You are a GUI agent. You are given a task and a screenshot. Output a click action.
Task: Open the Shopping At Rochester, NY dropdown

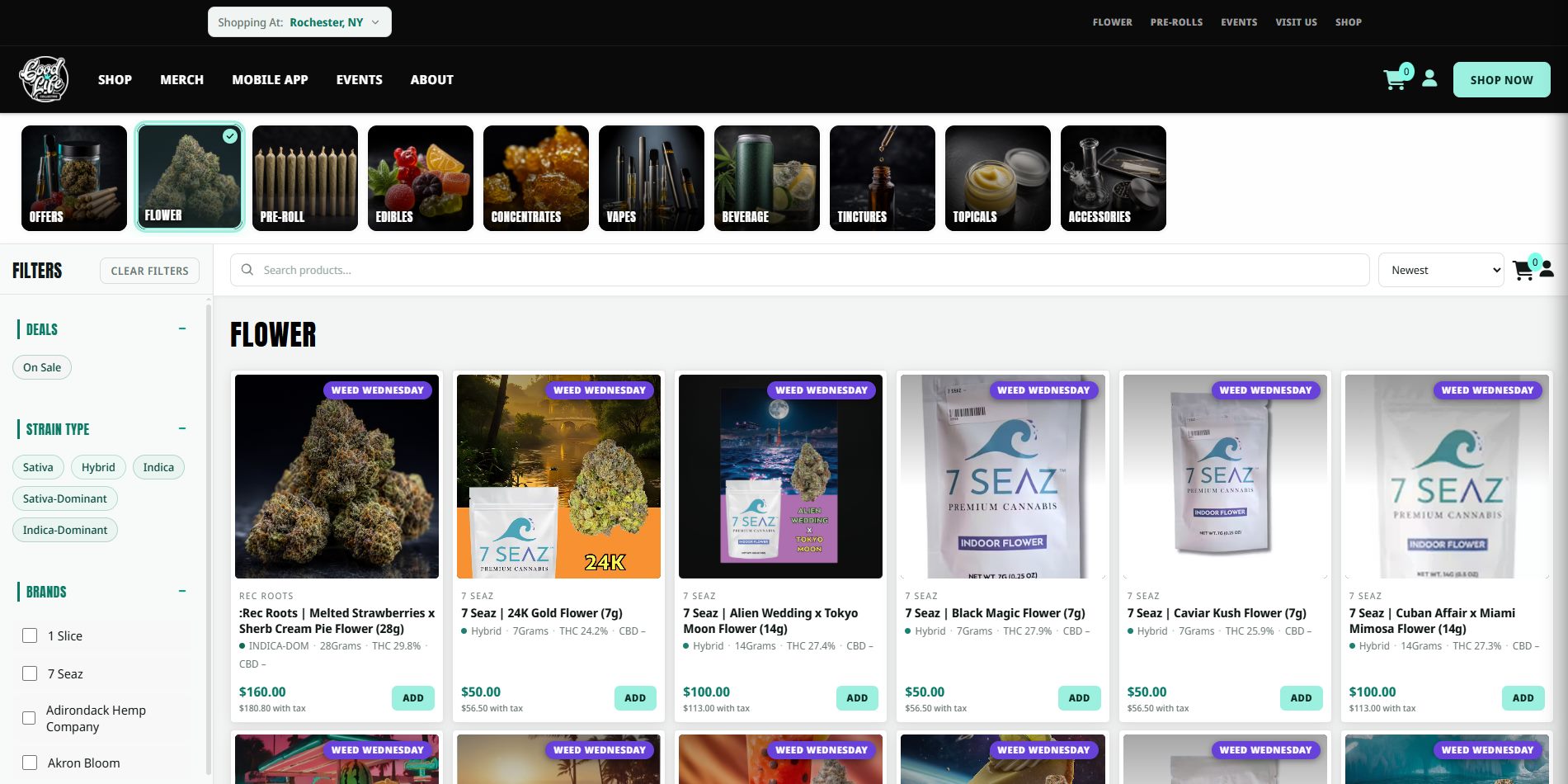[299, 22]
